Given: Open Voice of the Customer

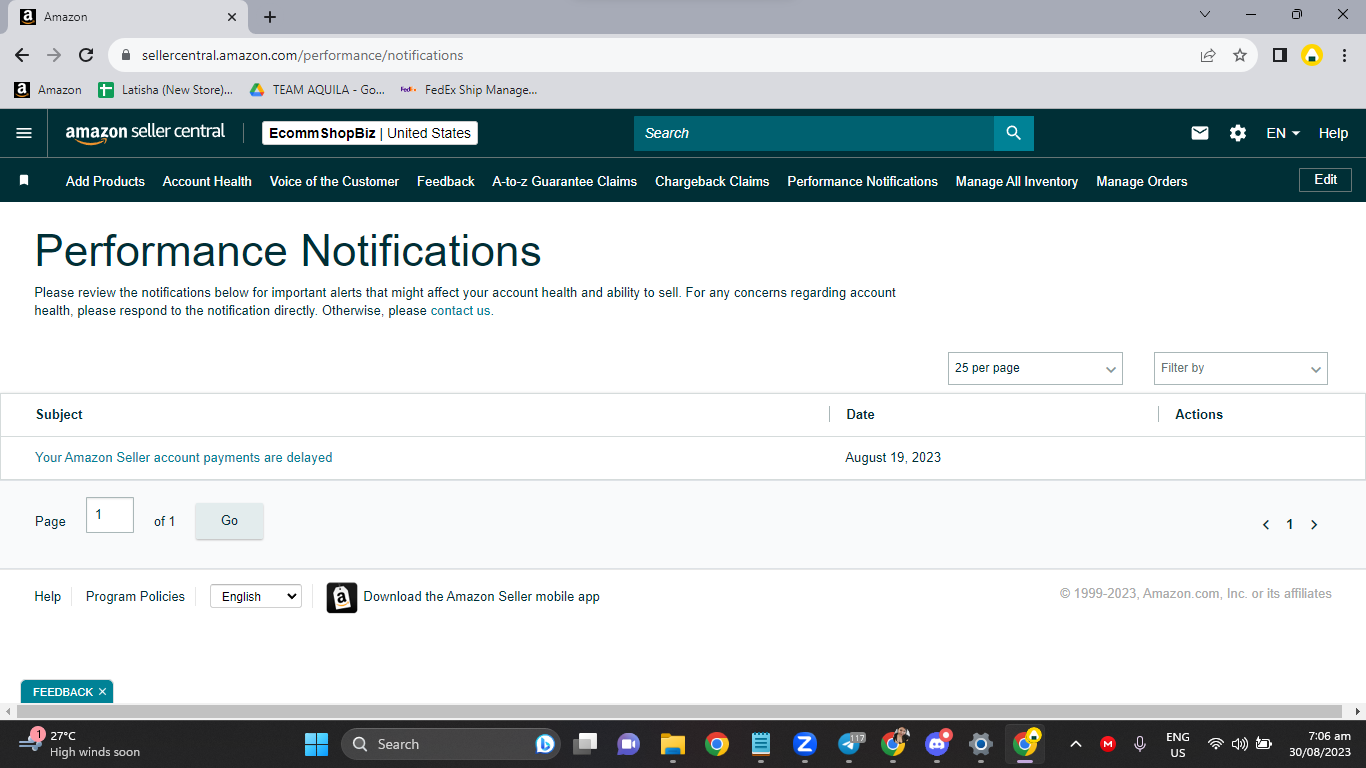Looking at the screenshot, I should click(x=334, y=181).
